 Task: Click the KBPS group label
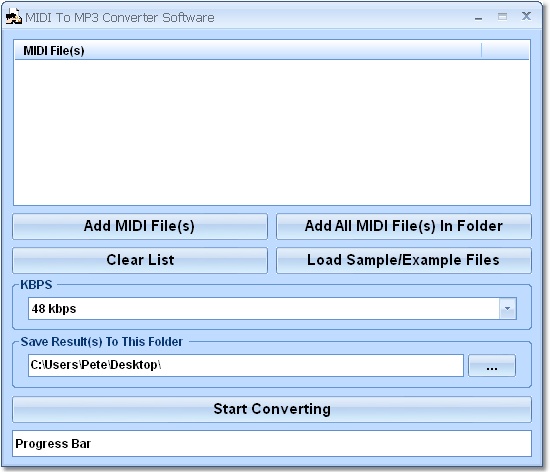(x=36, y=285)
